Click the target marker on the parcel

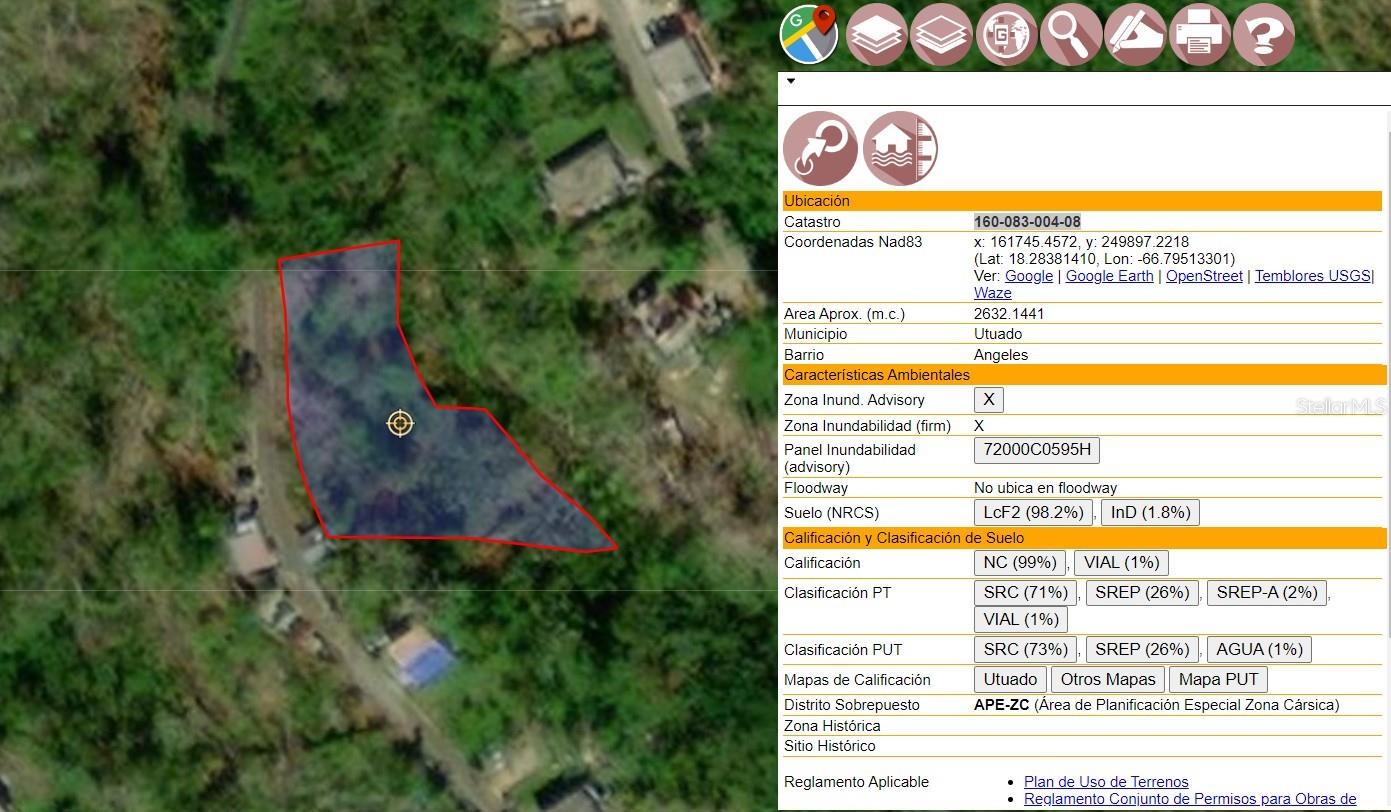click(x=400, y=423)
